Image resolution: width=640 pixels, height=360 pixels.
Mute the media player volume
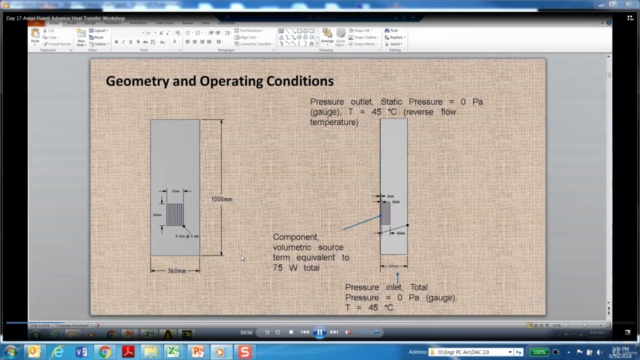(348, 332)
